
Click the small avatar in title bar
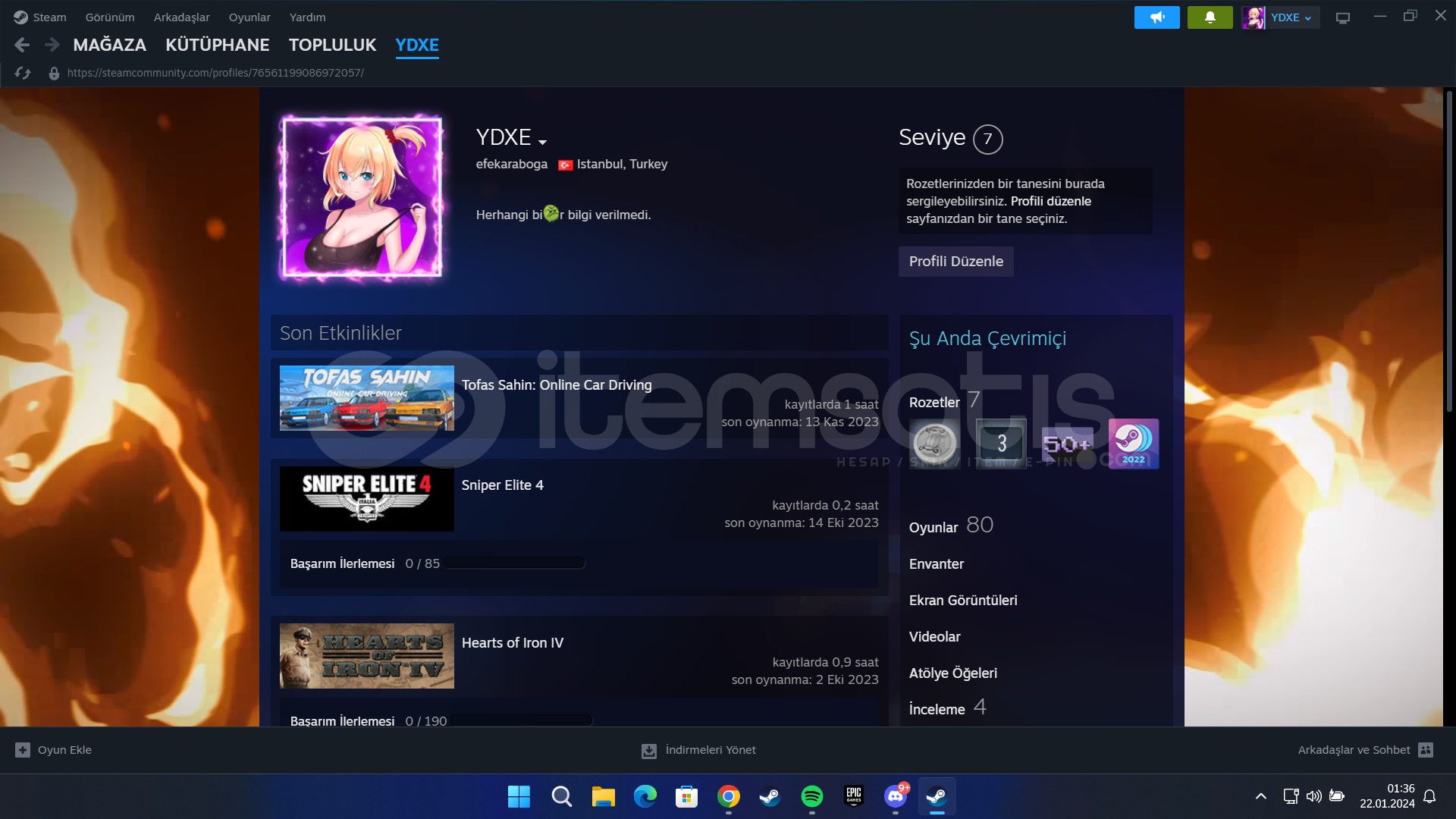[1254, 17]
